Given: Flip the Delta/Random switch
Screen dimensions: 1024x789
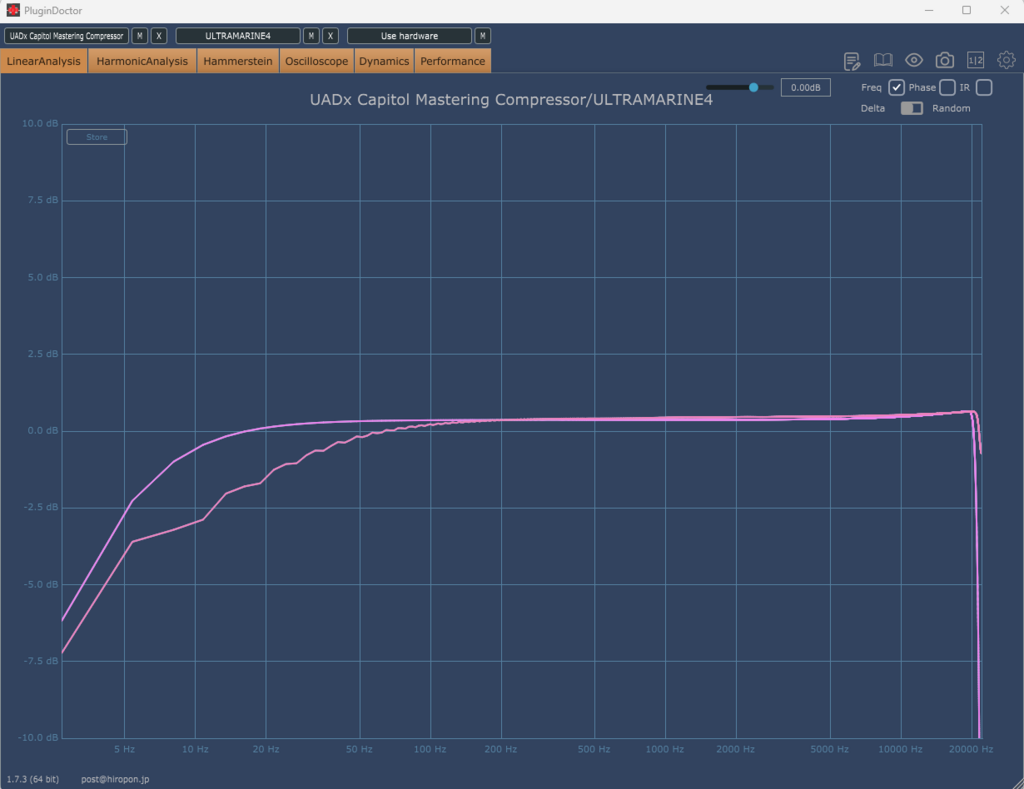Looking at the screenshot, I should 912,108.
